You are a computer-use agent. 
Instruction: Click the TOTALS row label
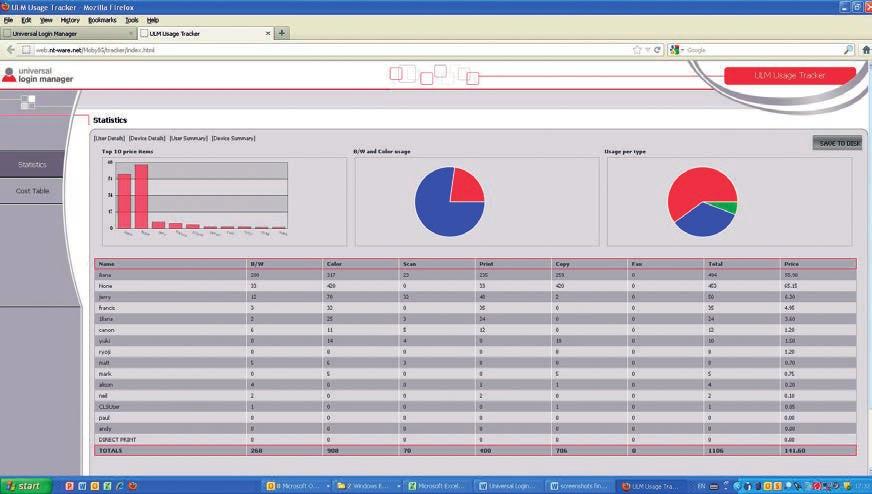[x=110, y=451]
